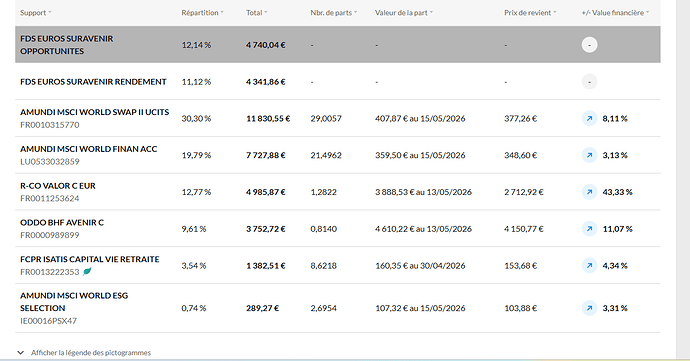Click total amount 4 985,87 €
690x361 pixels.
[266, 192]
